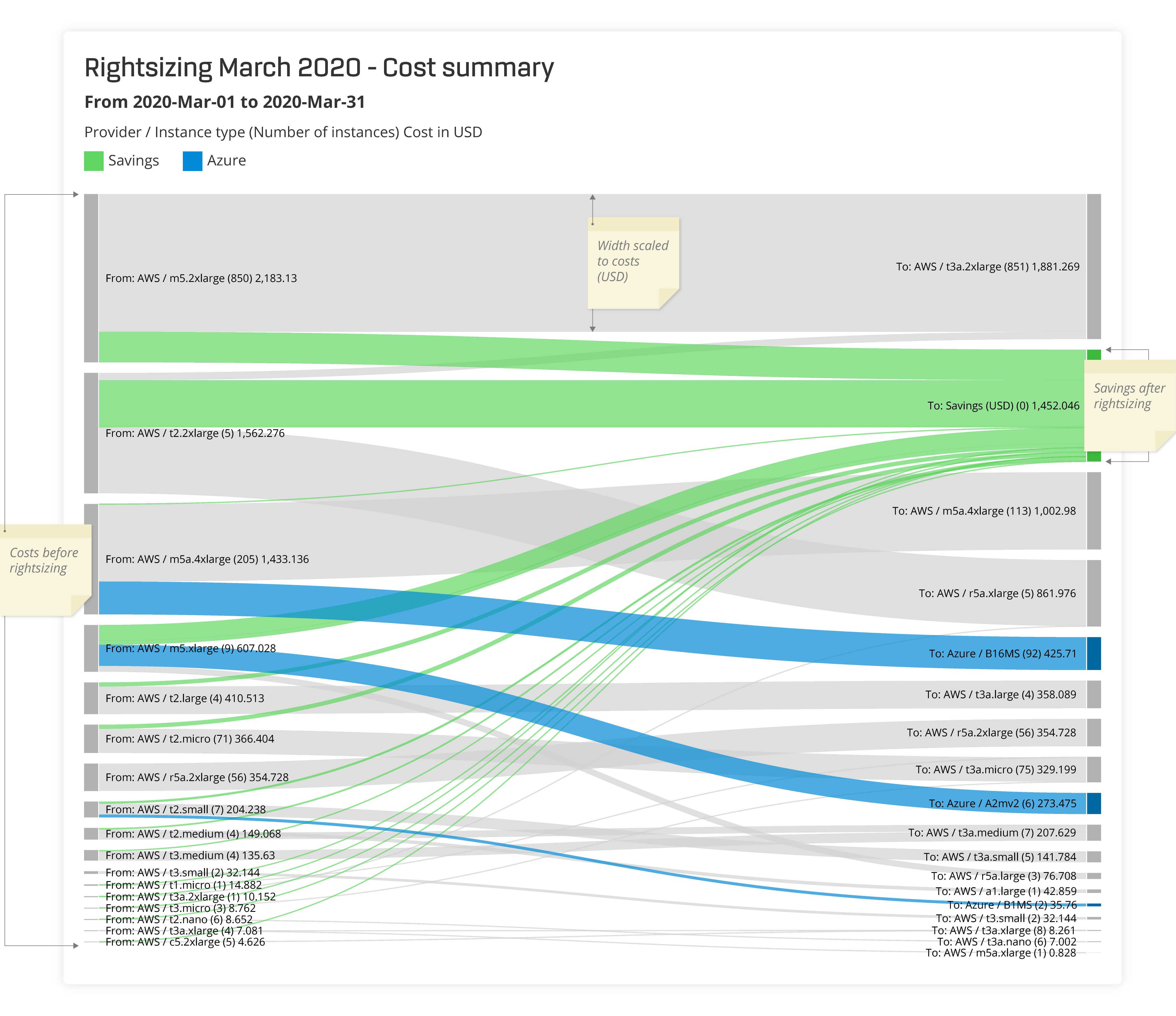Click the green Savings legend swatch
The image size is (1176, 1016).
[94, 161]
